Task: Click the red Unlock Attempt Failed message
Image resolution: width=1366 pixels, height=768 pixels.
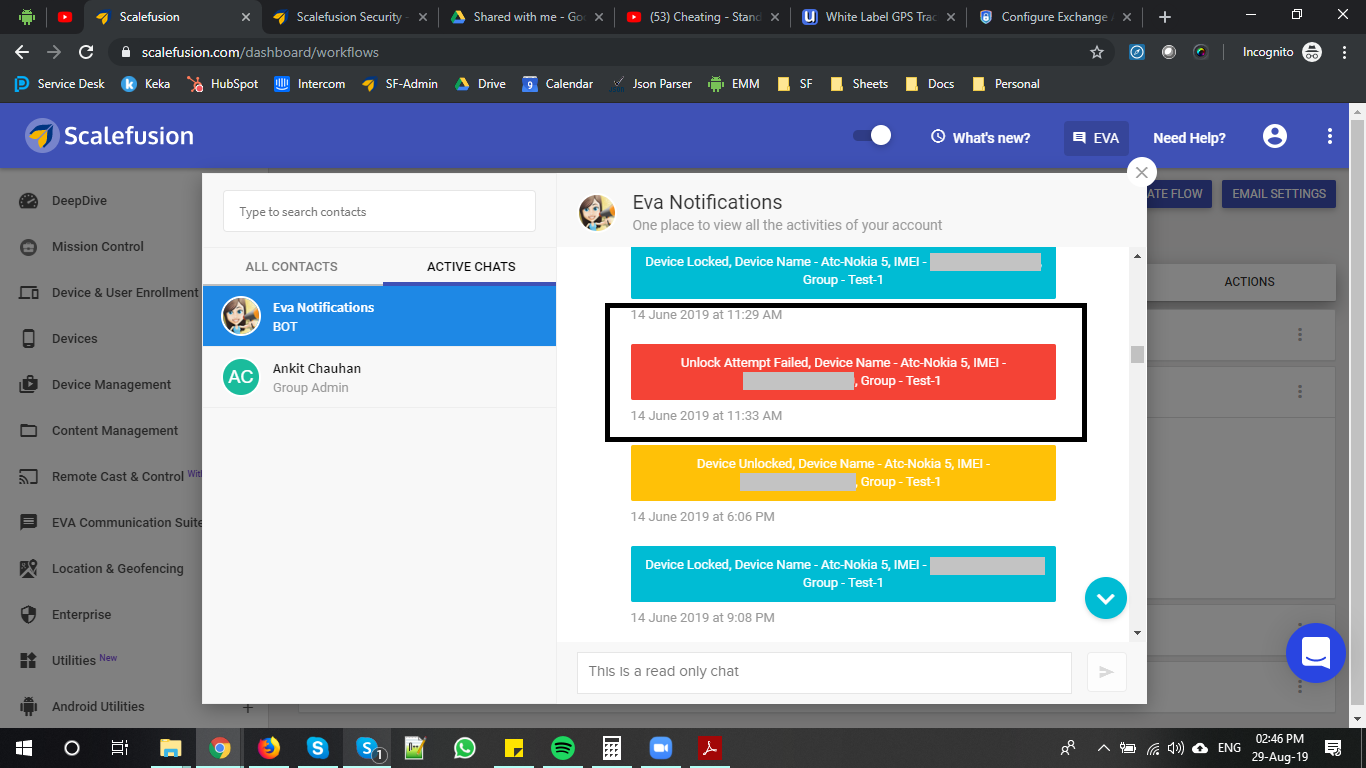Action: (x=843, y=372)
